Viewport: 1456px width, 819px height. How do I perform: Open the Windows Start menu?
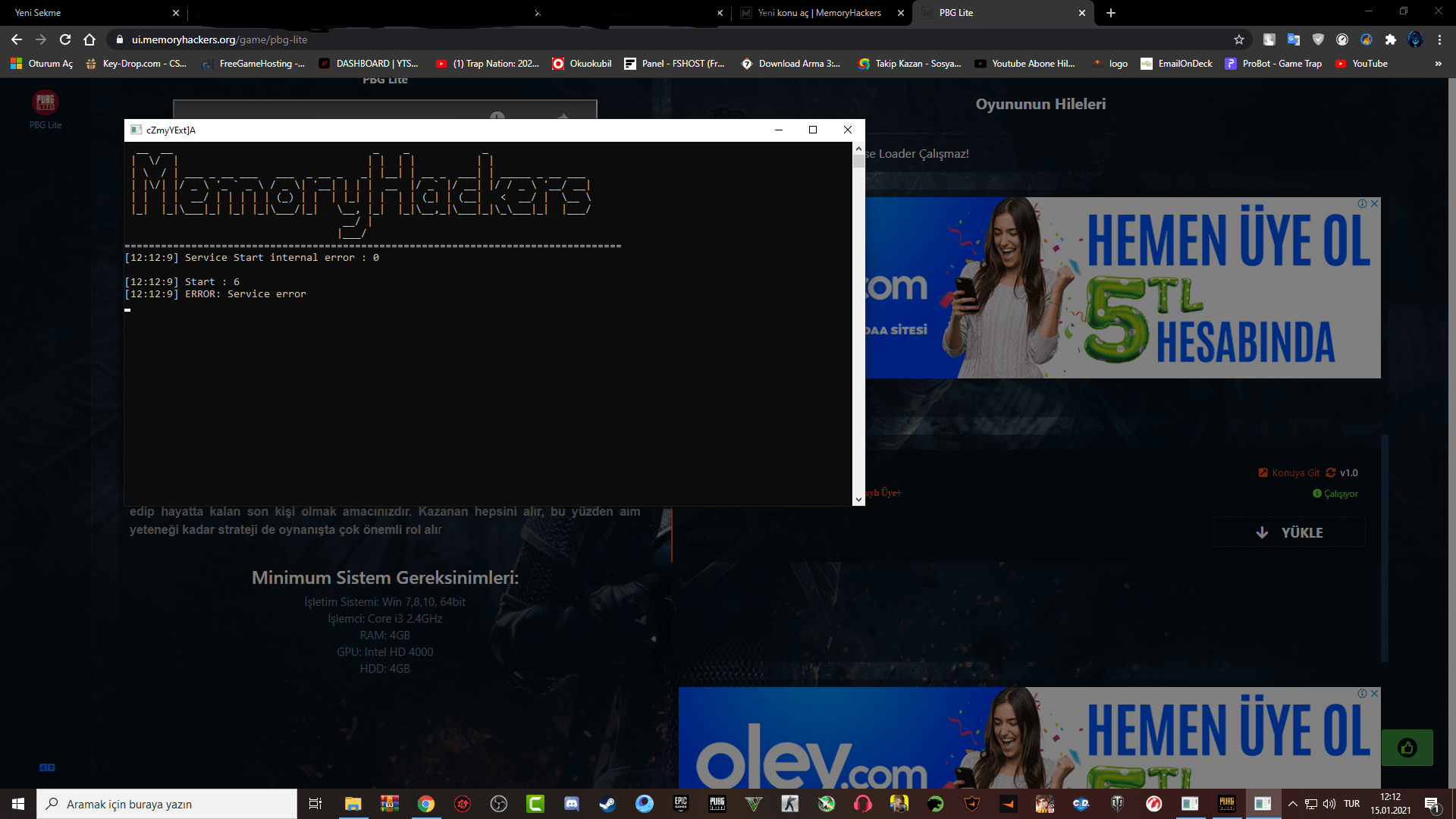pyautogui.click(x=18, y=804)
